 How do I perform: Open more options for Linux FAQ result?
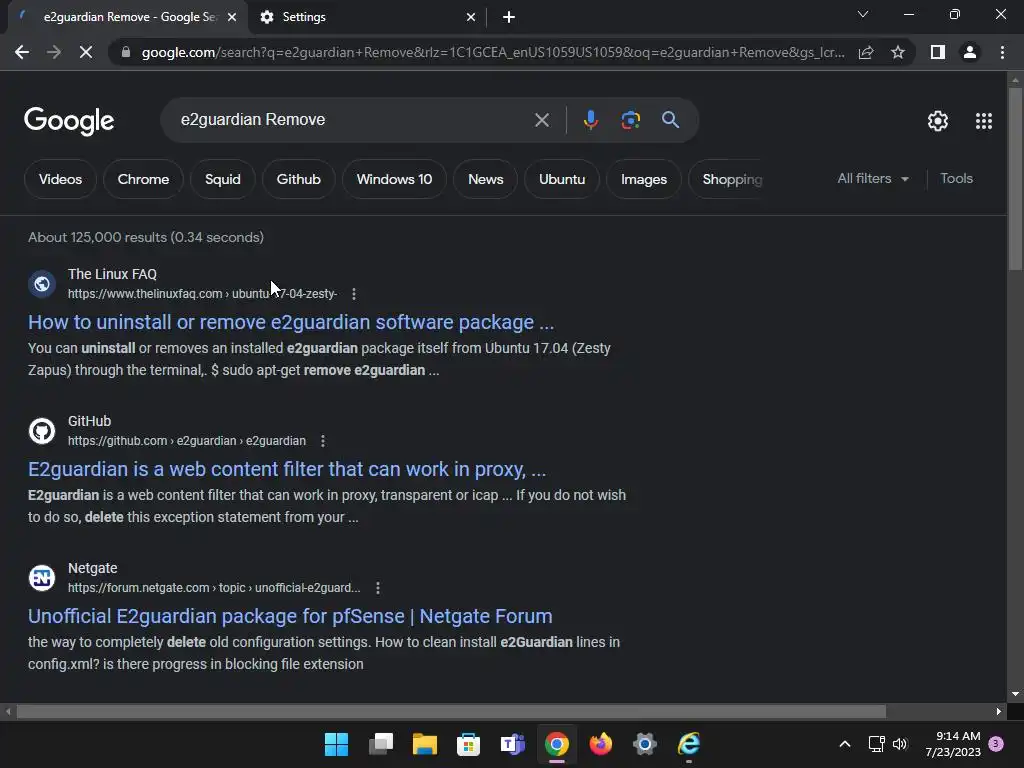(354, 294)
